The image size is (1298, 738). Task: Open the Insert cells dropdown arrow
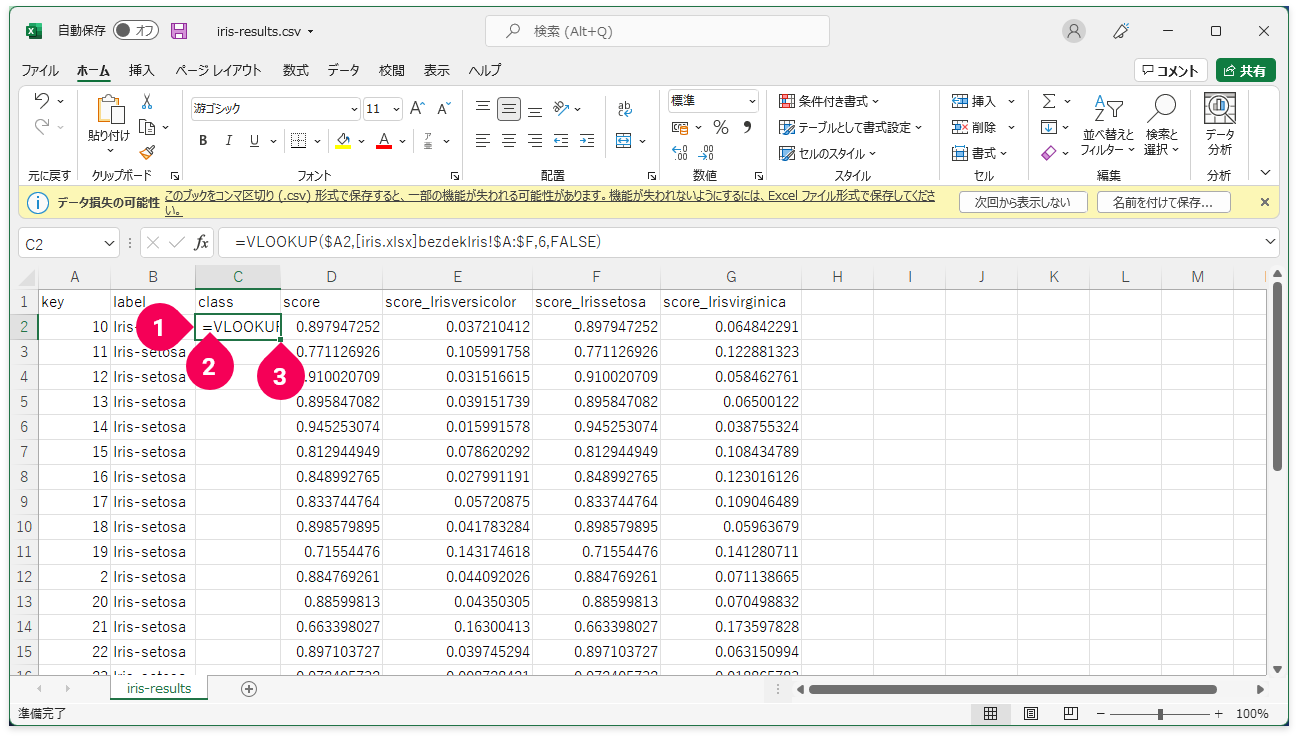pyautogui.click(x=1011, y=101)
